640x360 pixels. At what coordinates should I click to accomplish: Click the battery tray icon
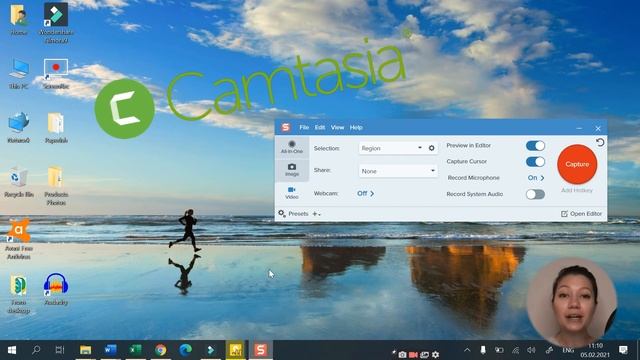tap(499, 350)
